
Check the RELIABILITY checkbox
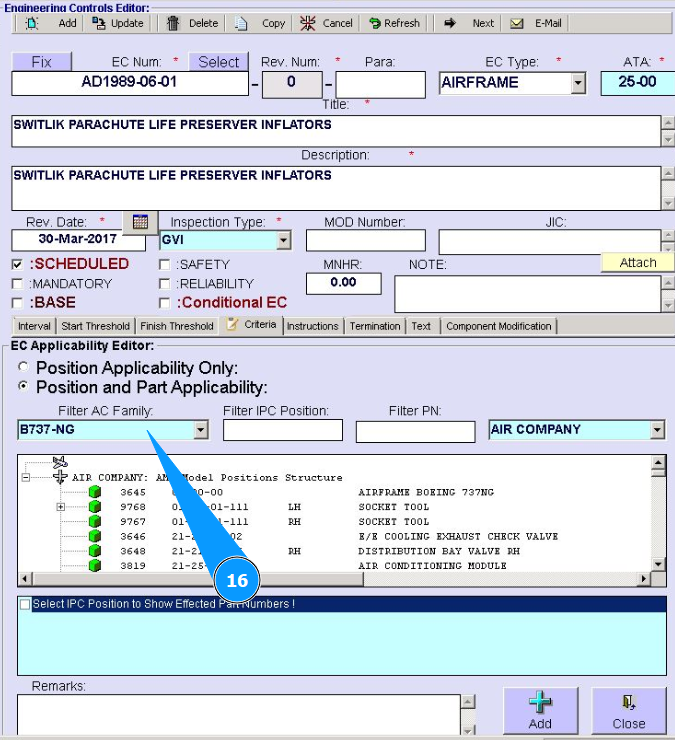point(164,284)
